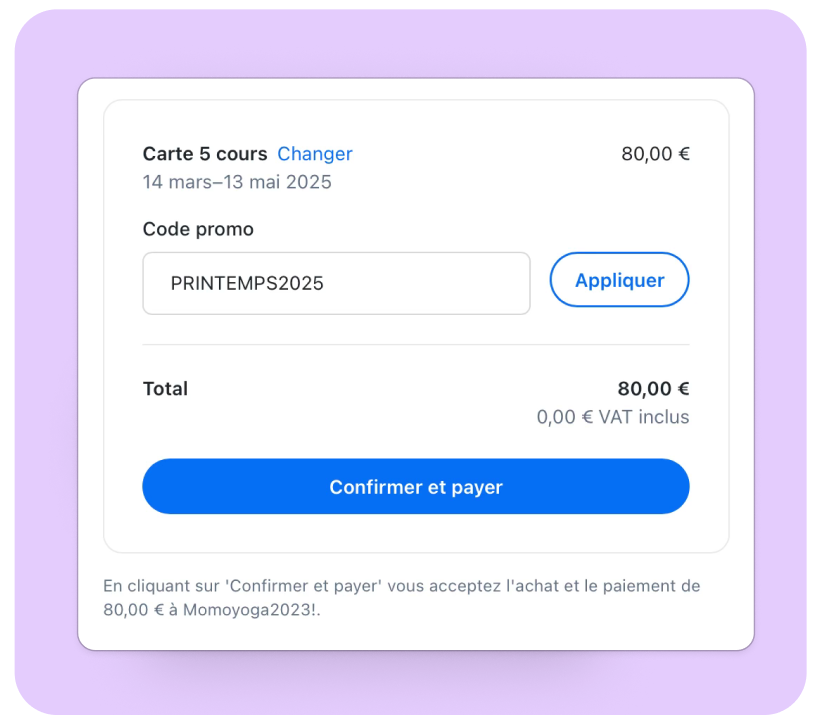This screenshot has width=820, height=726.
Task: Click the 0,00 € VAT inclus text
Action: [613, 417]
